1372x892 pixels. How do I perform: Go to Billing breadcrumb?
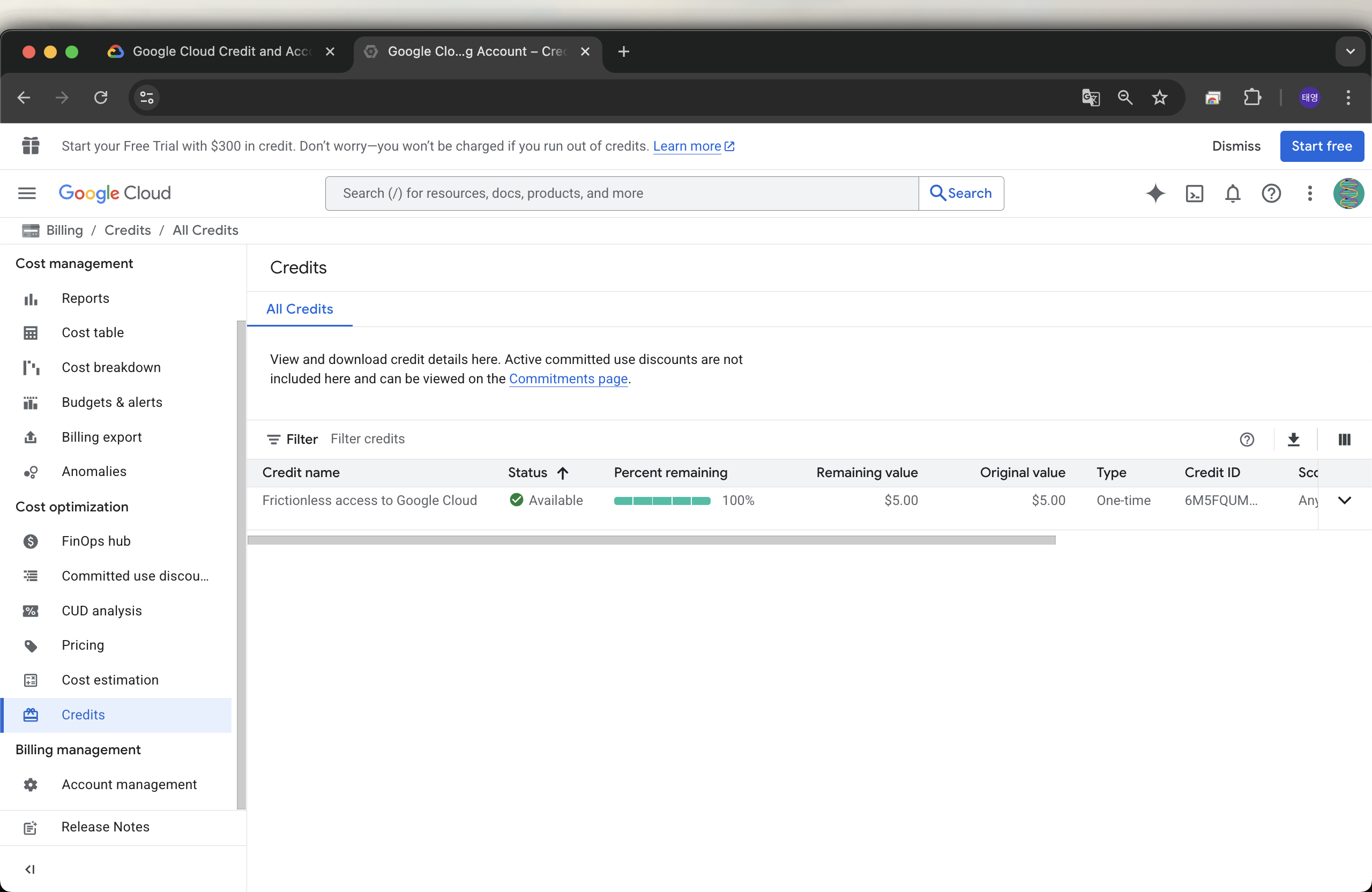pyautogui.click(x=64, y=230)
